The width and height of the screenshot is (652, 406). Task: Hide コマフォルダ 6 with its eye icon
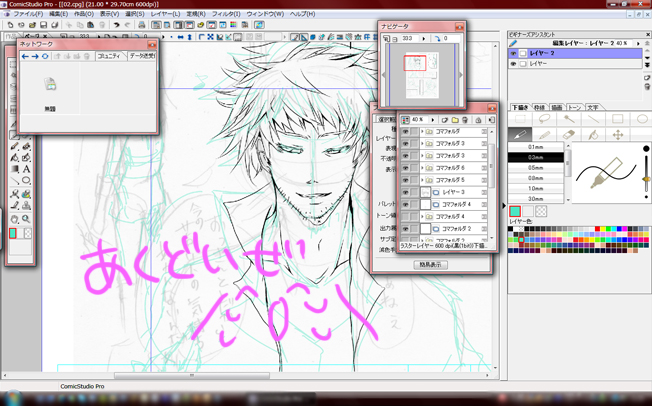[x=405, y=168]
